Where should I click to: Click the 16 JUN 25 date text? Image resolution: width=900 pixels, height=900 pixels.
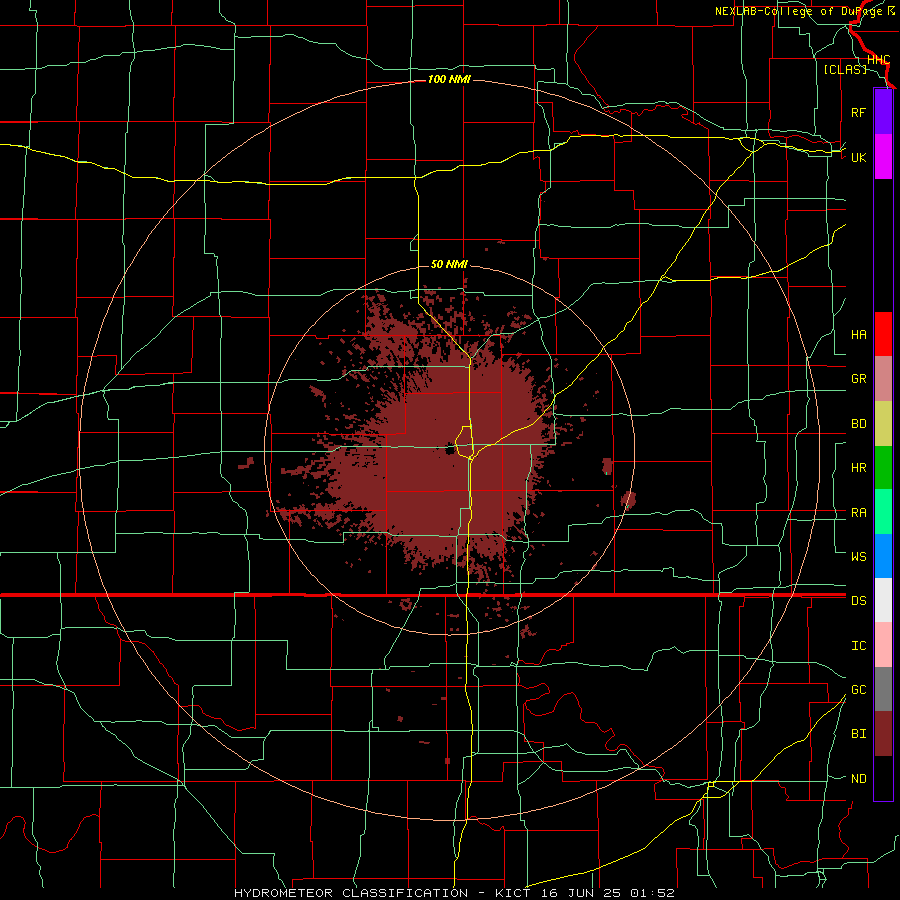(581, 893)
